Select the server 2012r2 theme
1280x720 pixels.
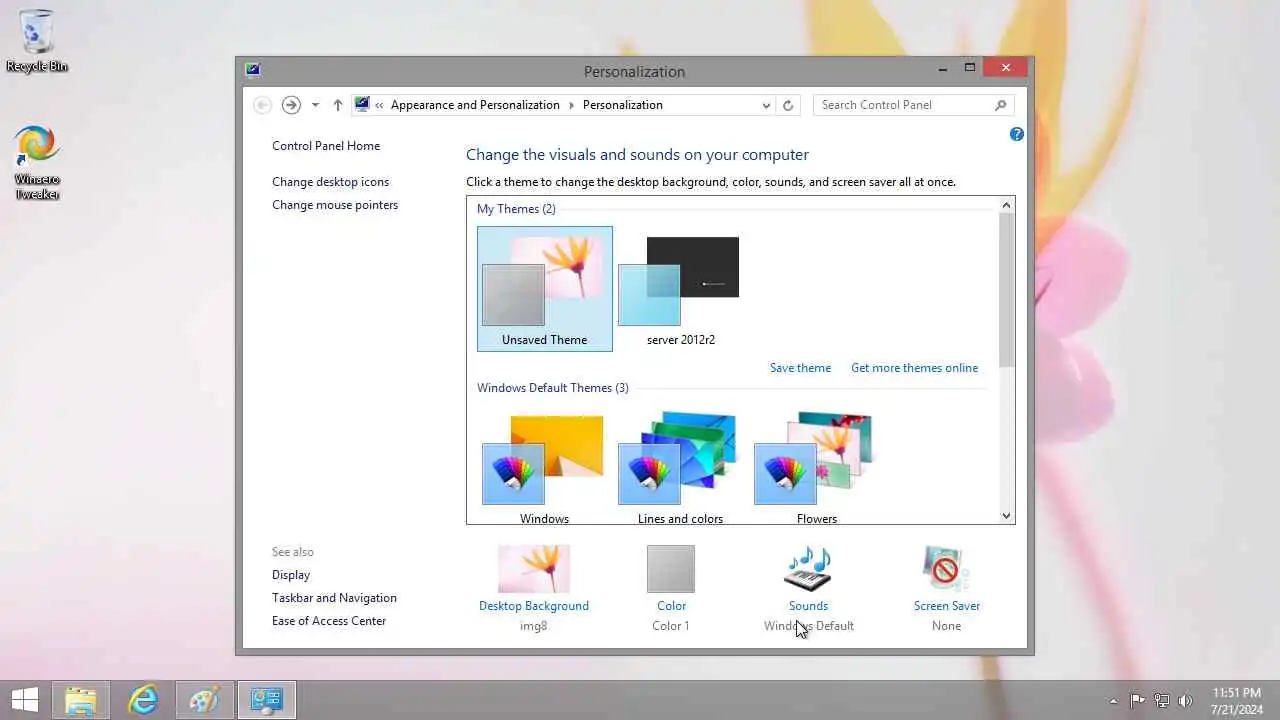click(680, 289)
